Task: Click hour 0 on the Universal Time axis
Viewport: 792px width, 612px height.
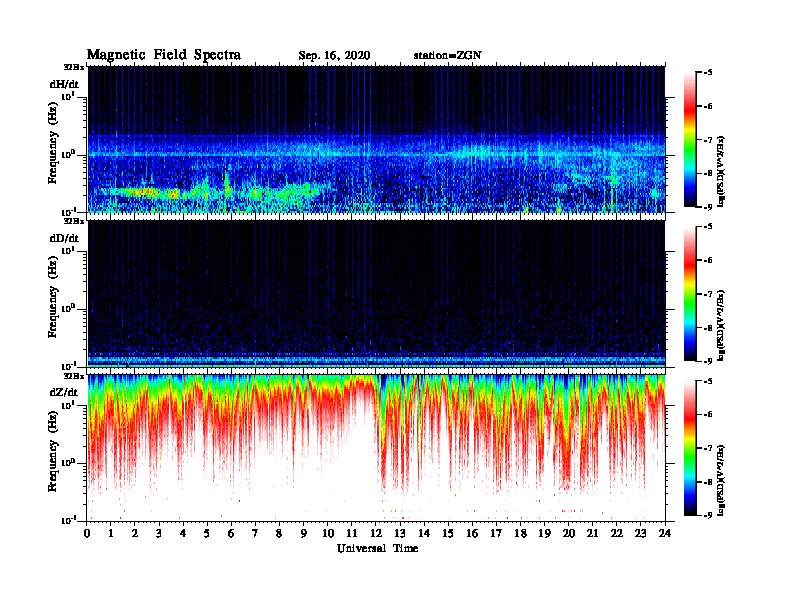Action: coord(87,533)
